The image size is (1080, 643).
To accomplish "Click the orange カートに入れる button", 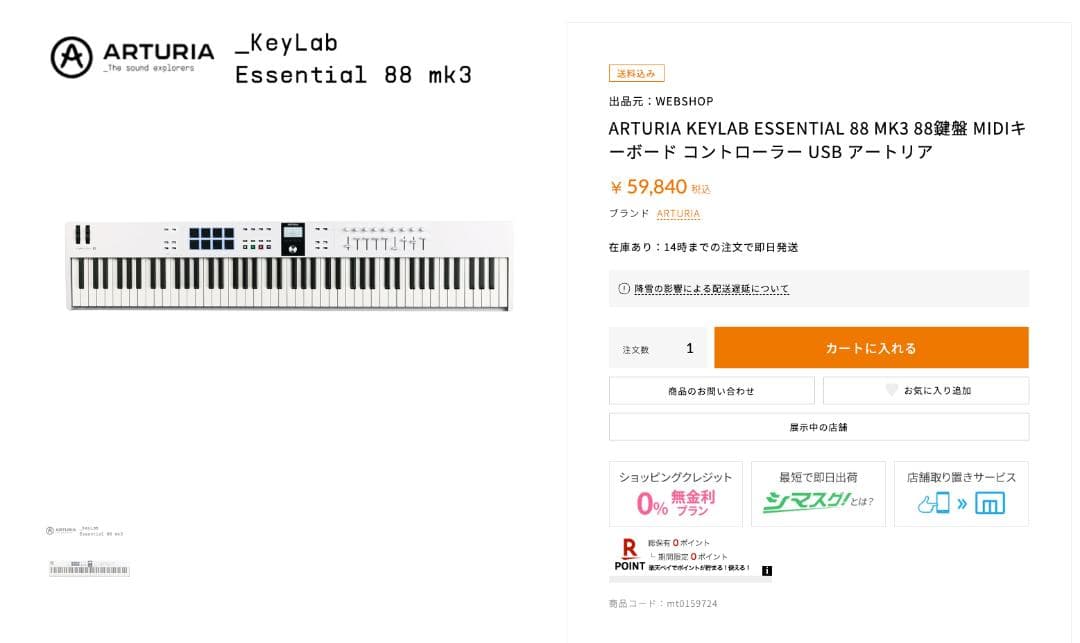I will (868, 347).
